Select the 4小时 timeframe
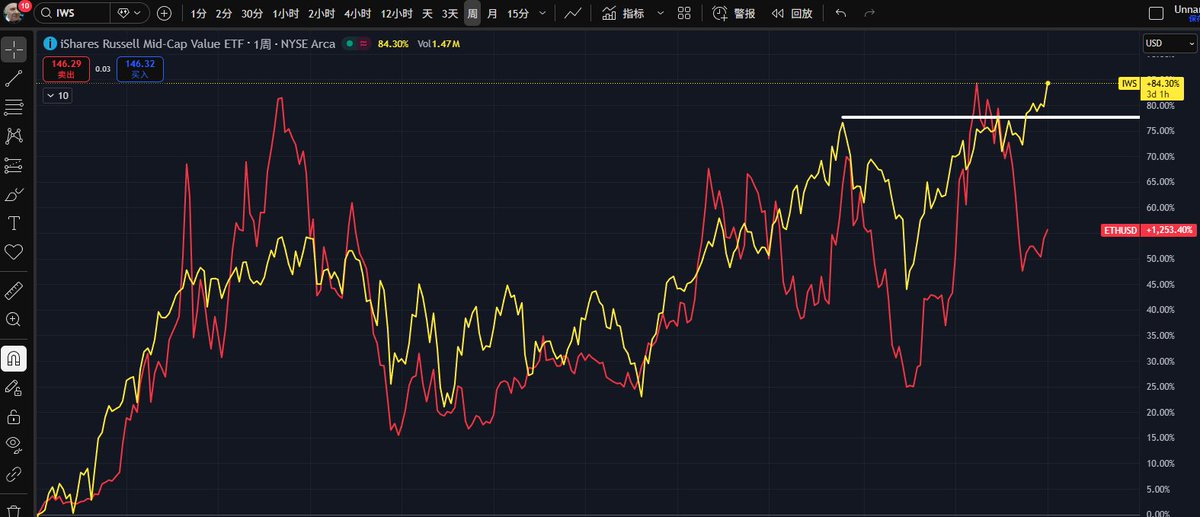 (x=356, y=13)
